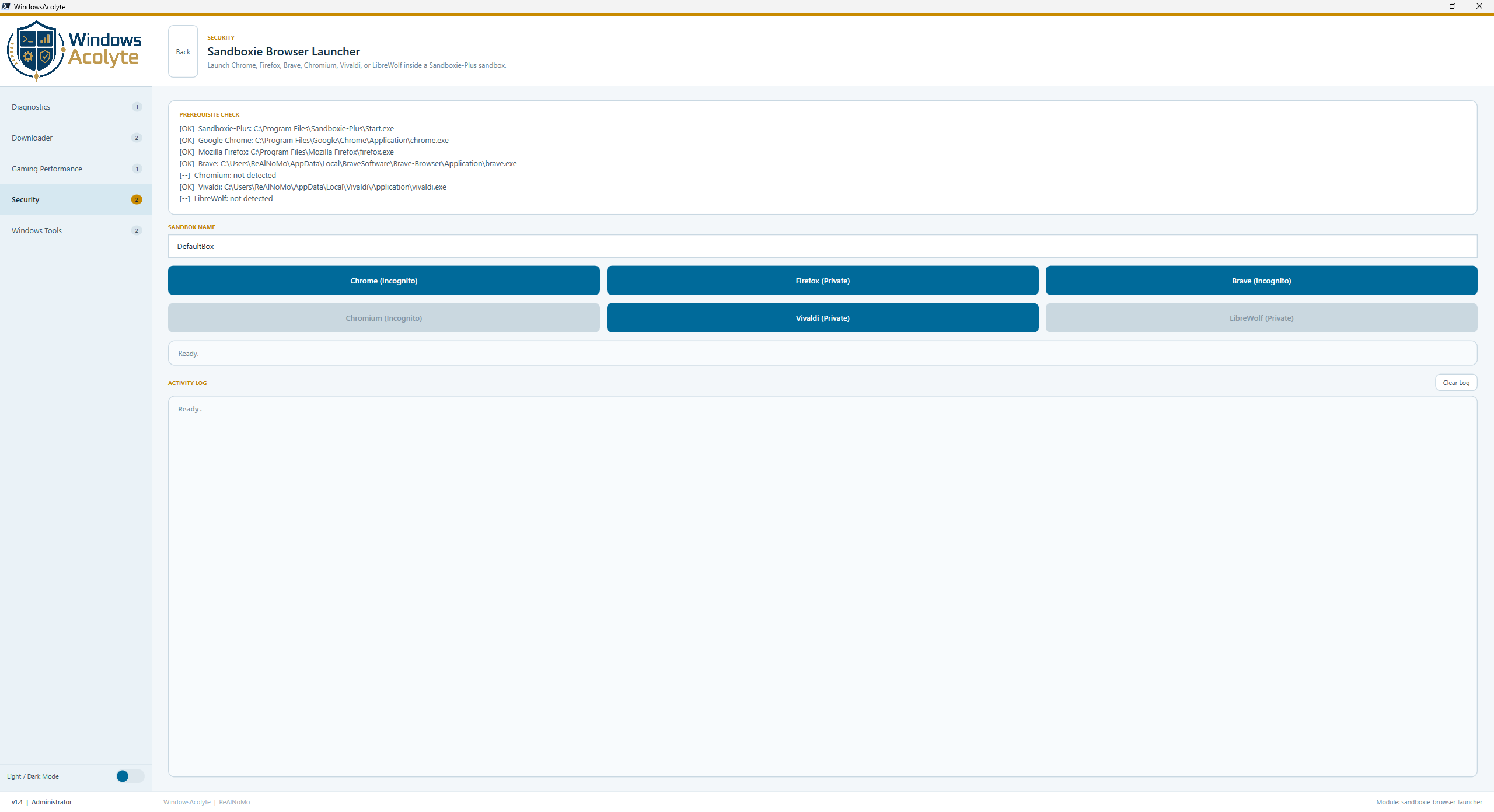Click the Vivaldi vivaldi.exe path line

313,187
